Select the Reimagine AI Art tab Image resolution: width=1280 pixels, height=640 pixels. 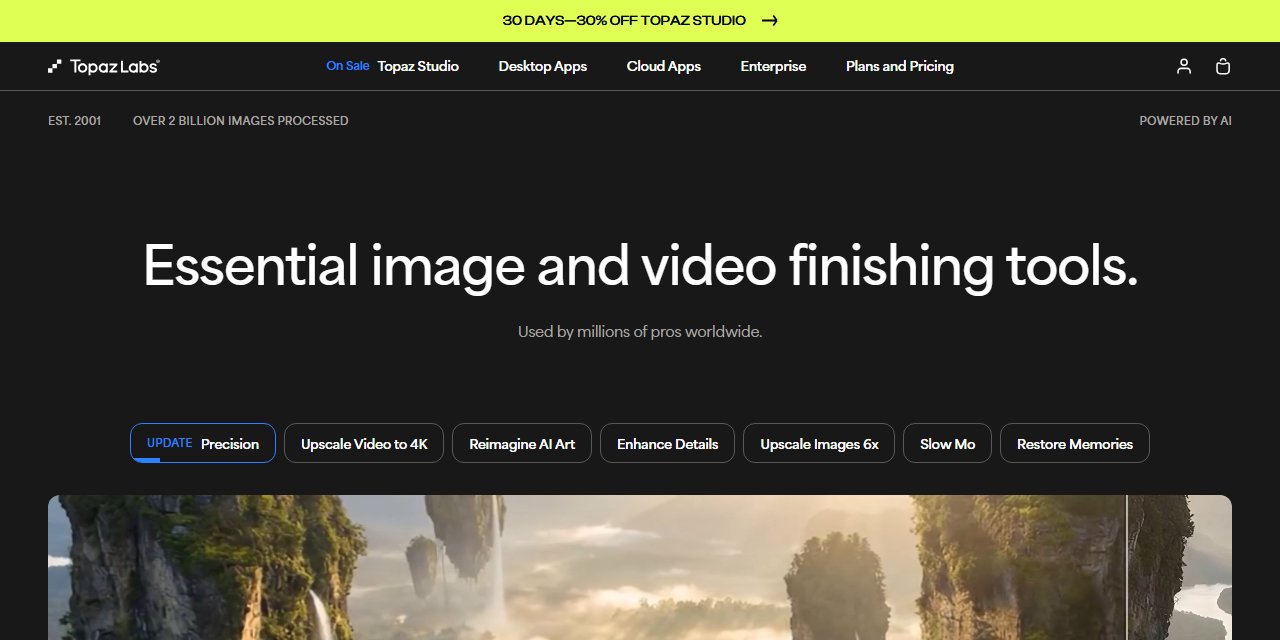(522, 443)
